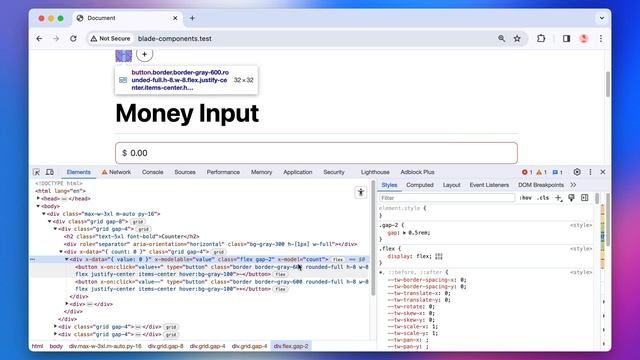
Task: Collapse the div max-w-3xl m-auto py-16 node
Action: click(x=44, y=214)
